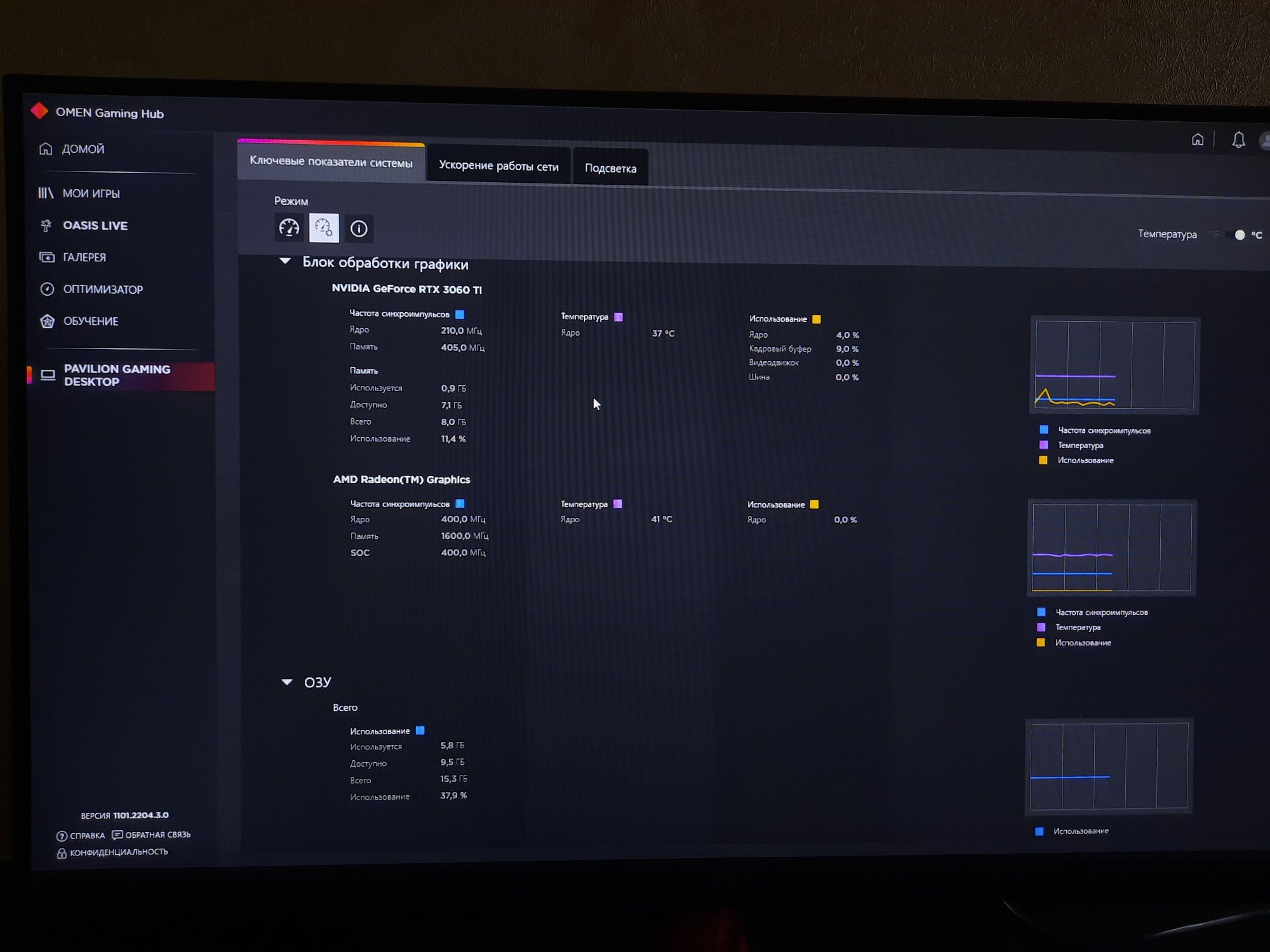Switch to Подсветка tab
The image size is (1270, 952).
coord(610,168)
